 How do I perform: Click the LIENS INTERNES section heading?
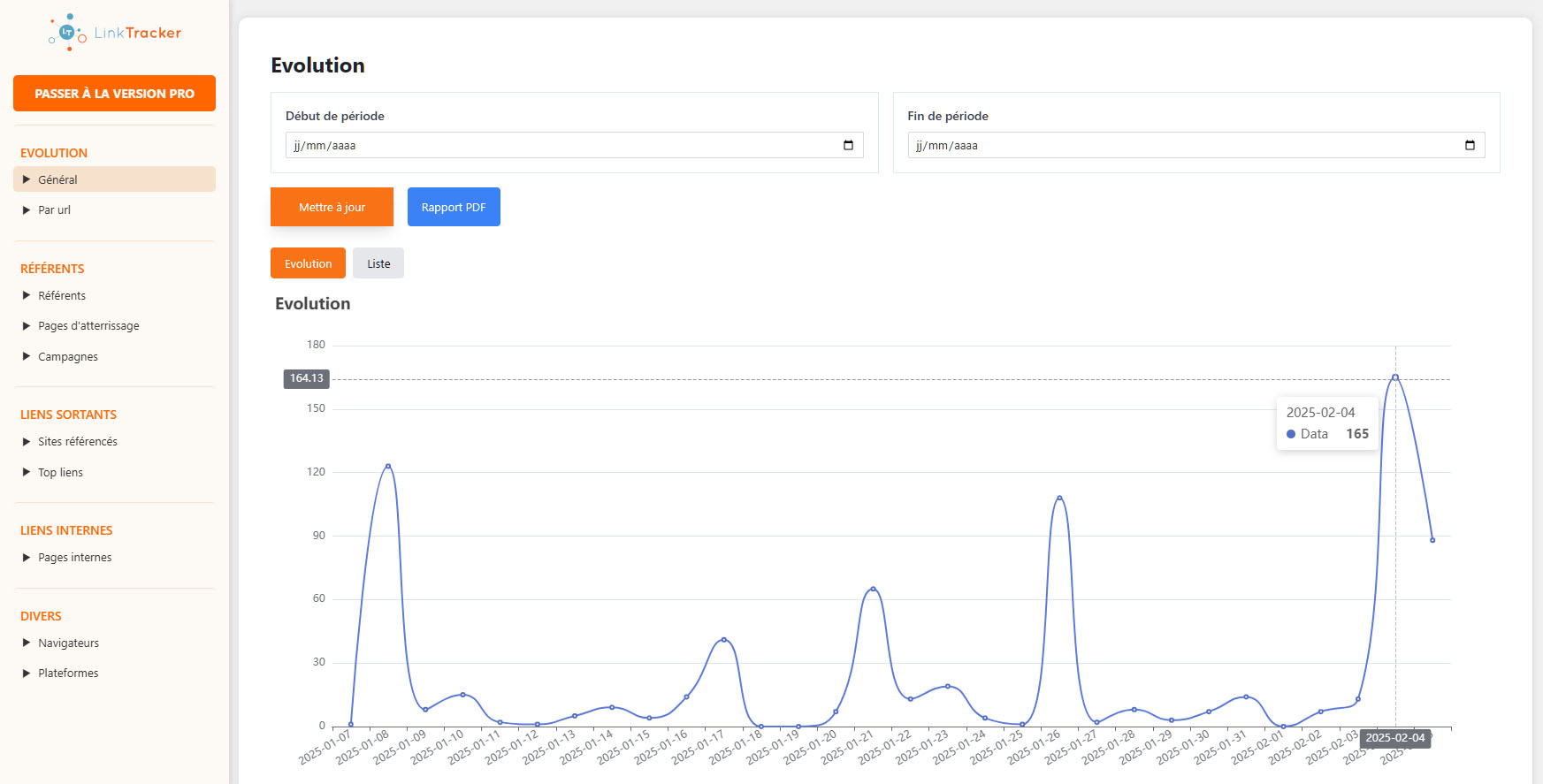[66, 530]
